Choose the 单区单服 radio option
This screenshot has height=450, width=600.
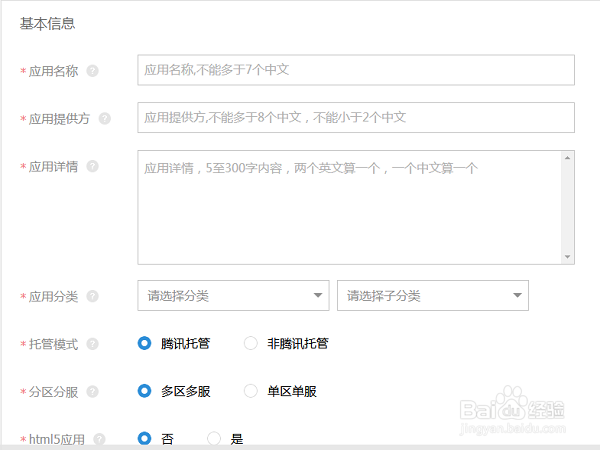click(251, 391)
